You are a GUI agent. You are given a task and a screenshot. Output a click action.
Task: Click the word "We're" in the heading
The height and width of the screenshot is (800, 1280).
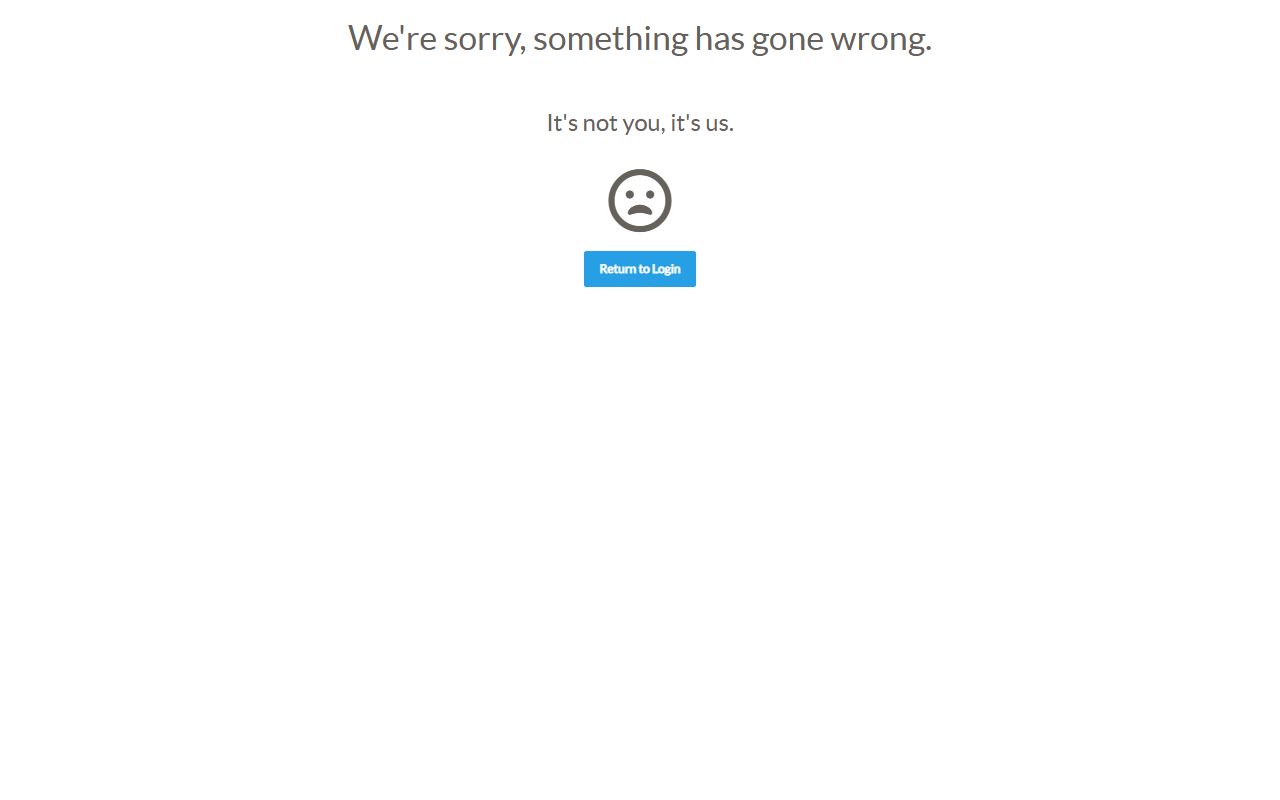(392, 38)
